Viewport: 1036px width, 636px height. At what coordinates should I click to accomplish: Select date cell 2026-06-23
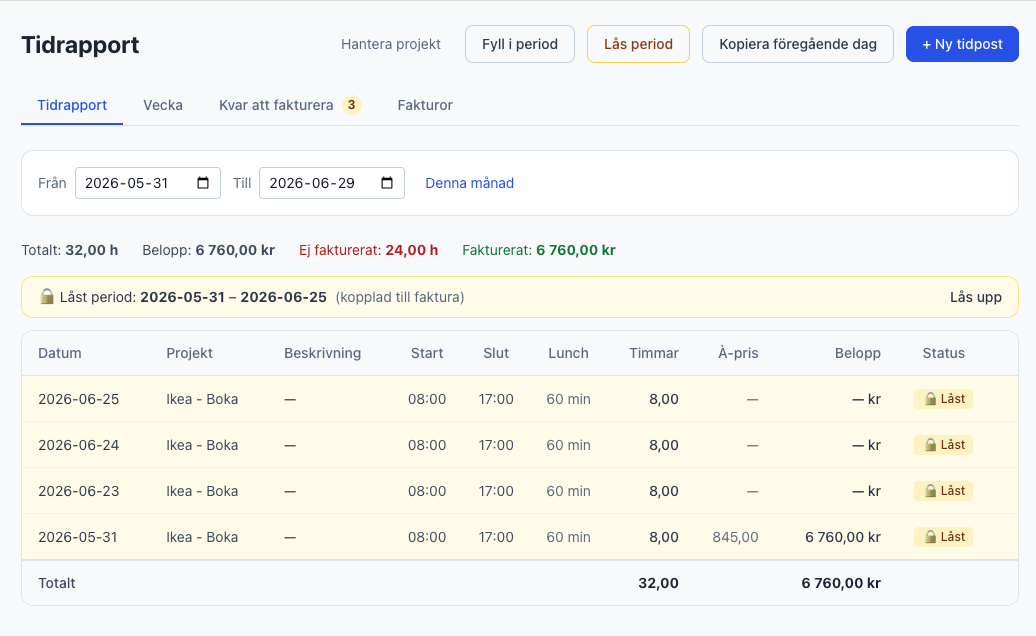[x=79, y=491]
